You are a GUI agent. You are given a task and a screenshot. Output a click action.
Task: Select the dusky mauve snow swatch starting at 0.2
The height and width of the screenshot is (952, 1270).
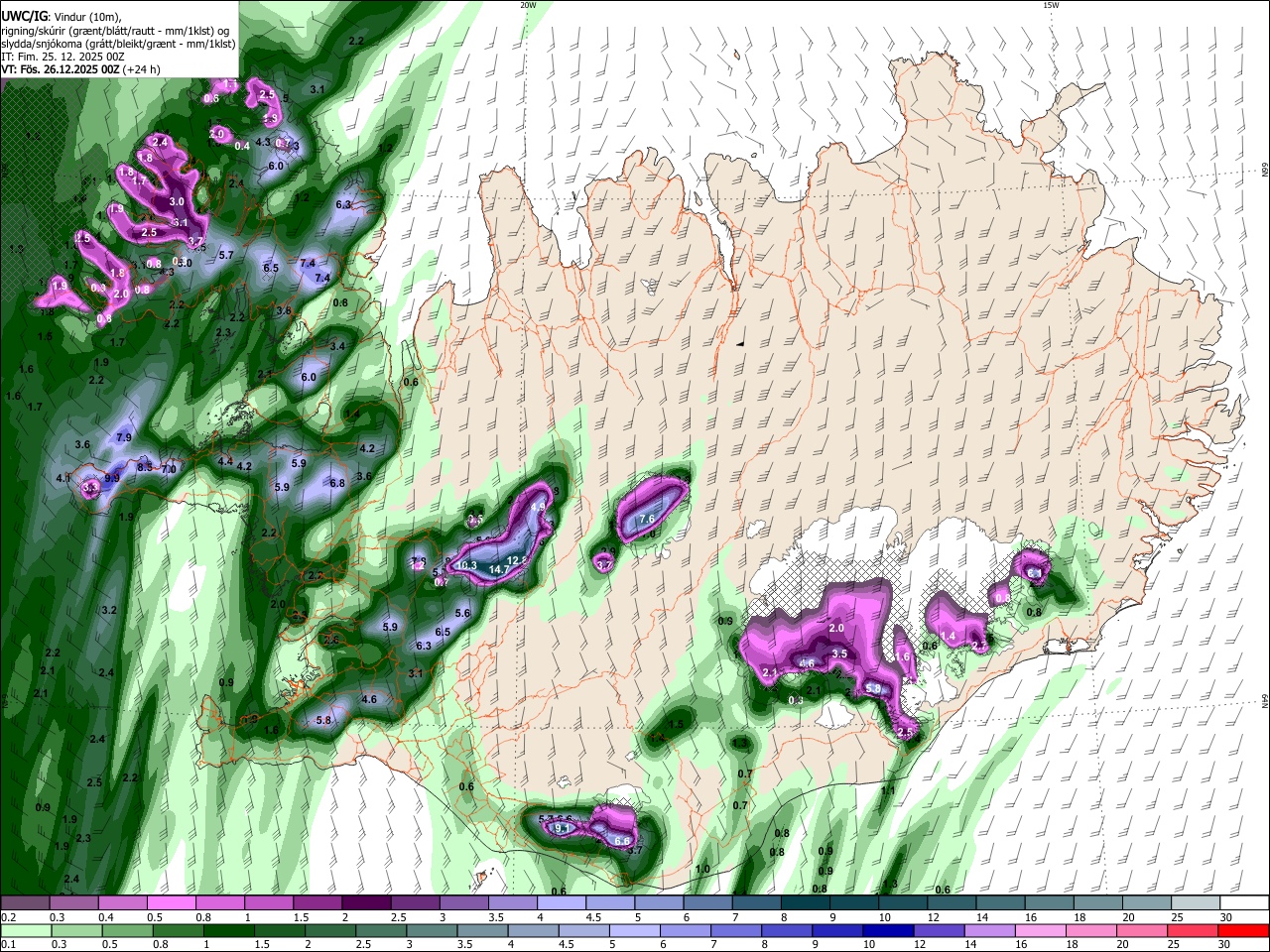pyautogui.click(x=25, y=903)
